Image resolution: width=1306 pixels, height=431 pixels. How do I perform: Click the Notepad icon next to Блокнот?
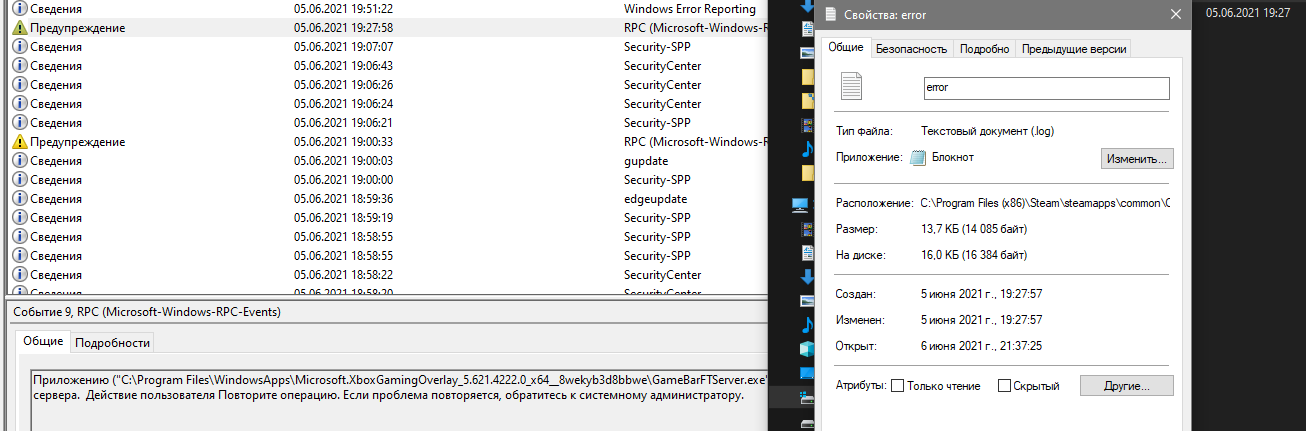click(x=919, y=158)
